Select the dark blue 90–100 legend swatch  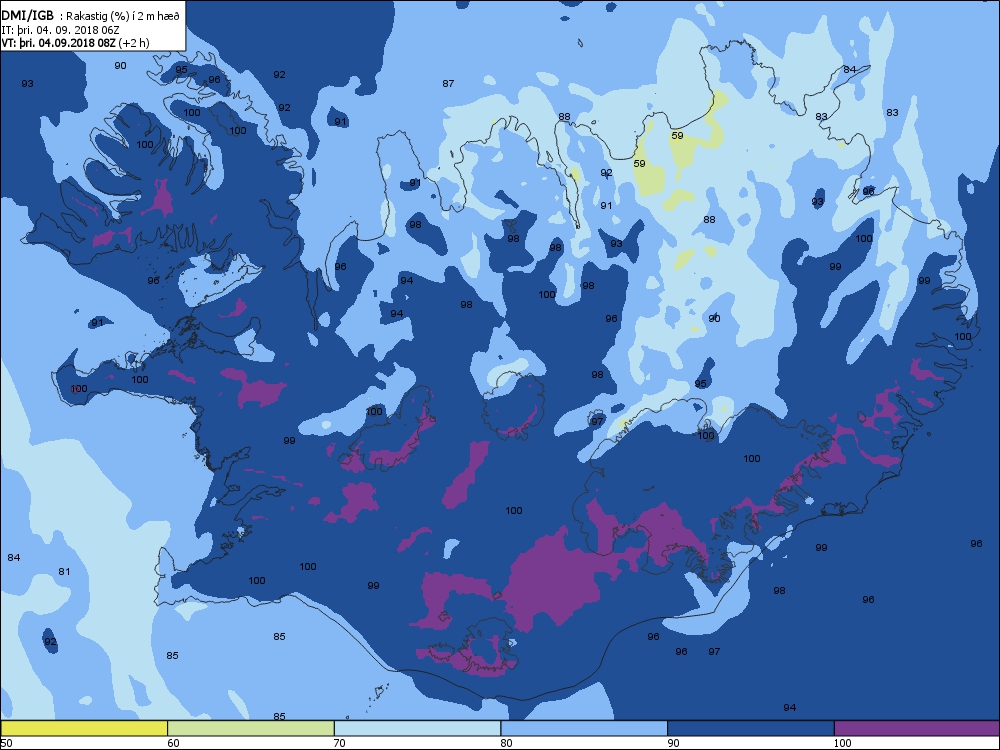tap(751, 728)
